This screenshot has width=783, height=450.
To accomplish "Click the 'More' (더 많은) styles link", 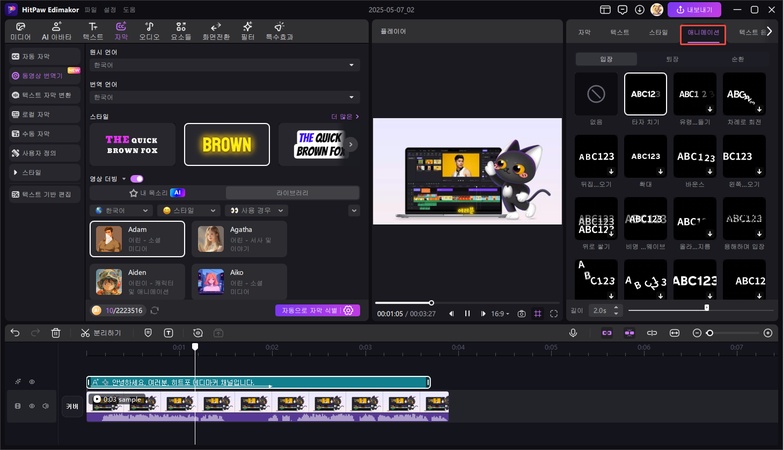I will 345,116.
